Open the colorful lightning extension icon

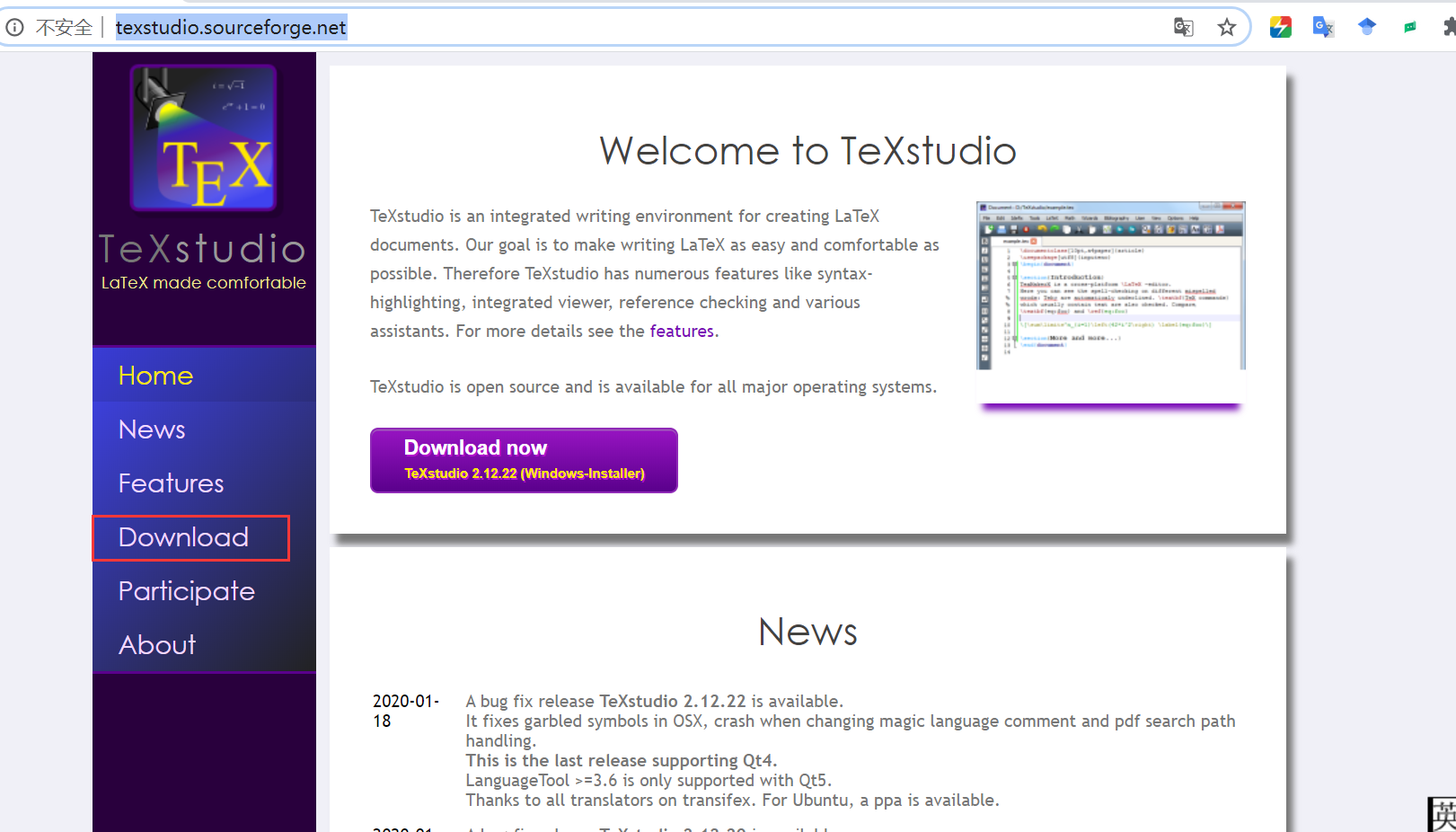(x=1280, y=27)
